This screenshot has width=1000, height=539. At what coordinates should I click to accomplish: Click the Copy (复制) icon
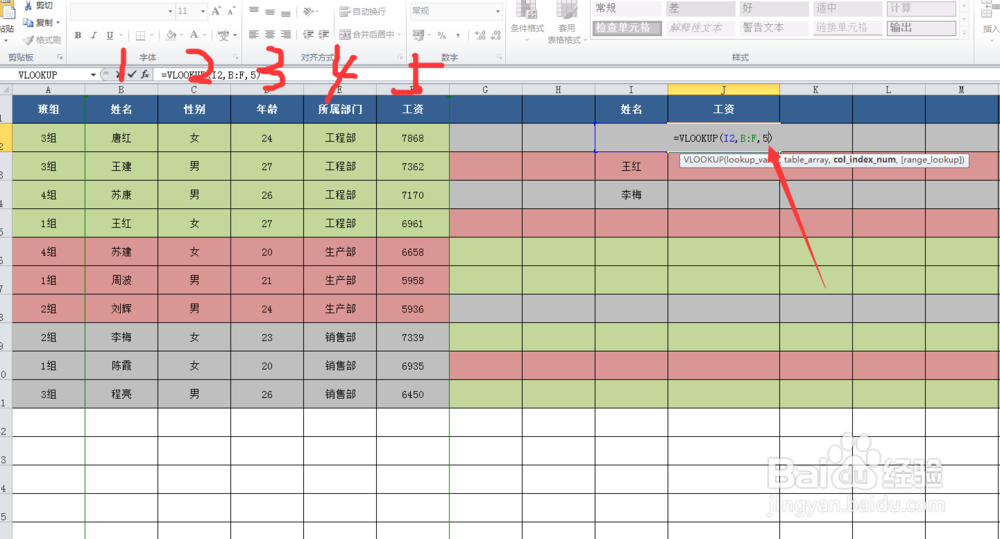coord(28,22)
